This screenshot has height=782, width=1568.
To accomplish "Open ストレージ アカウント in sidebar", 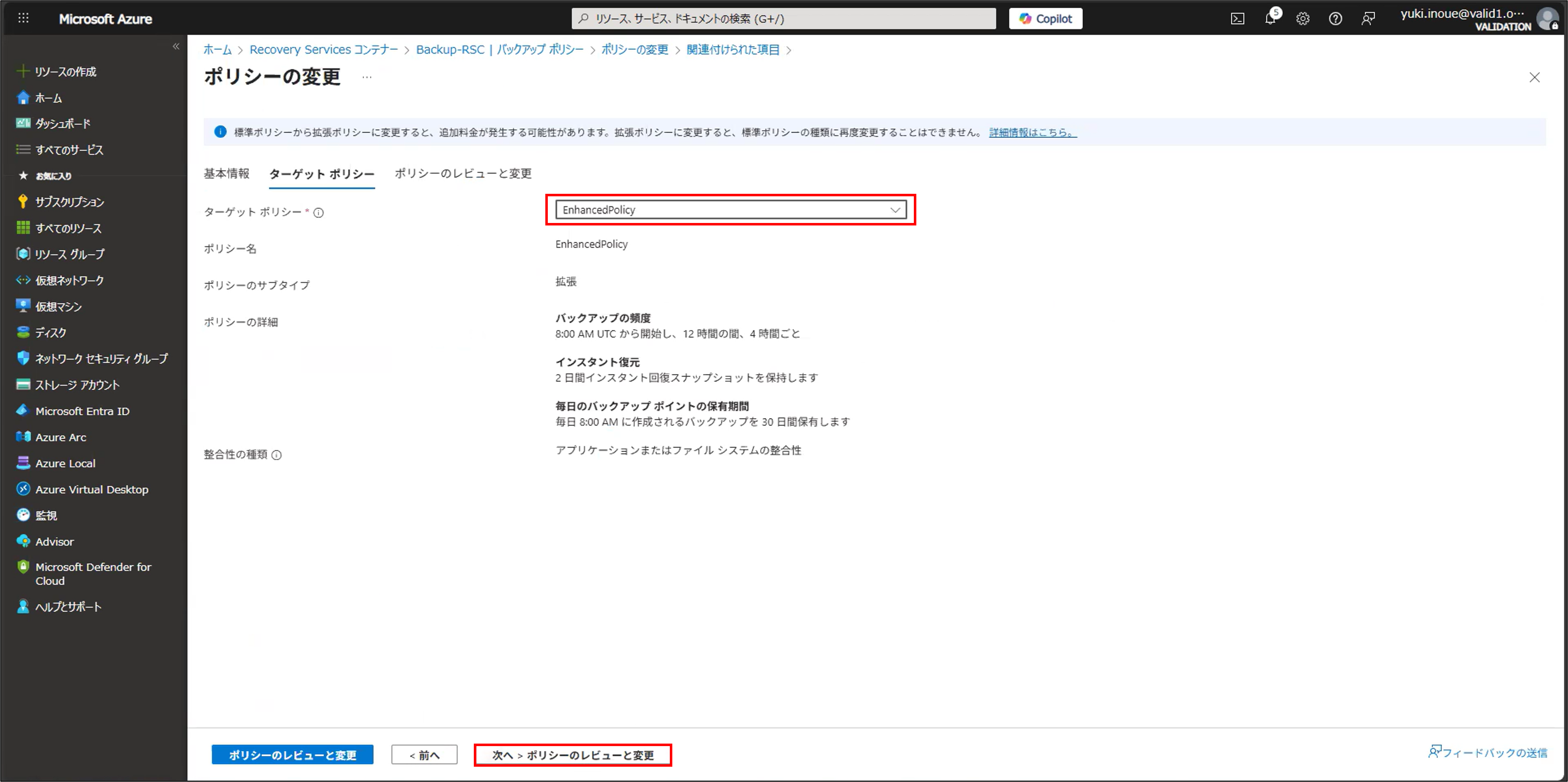I will pos(77,385).
